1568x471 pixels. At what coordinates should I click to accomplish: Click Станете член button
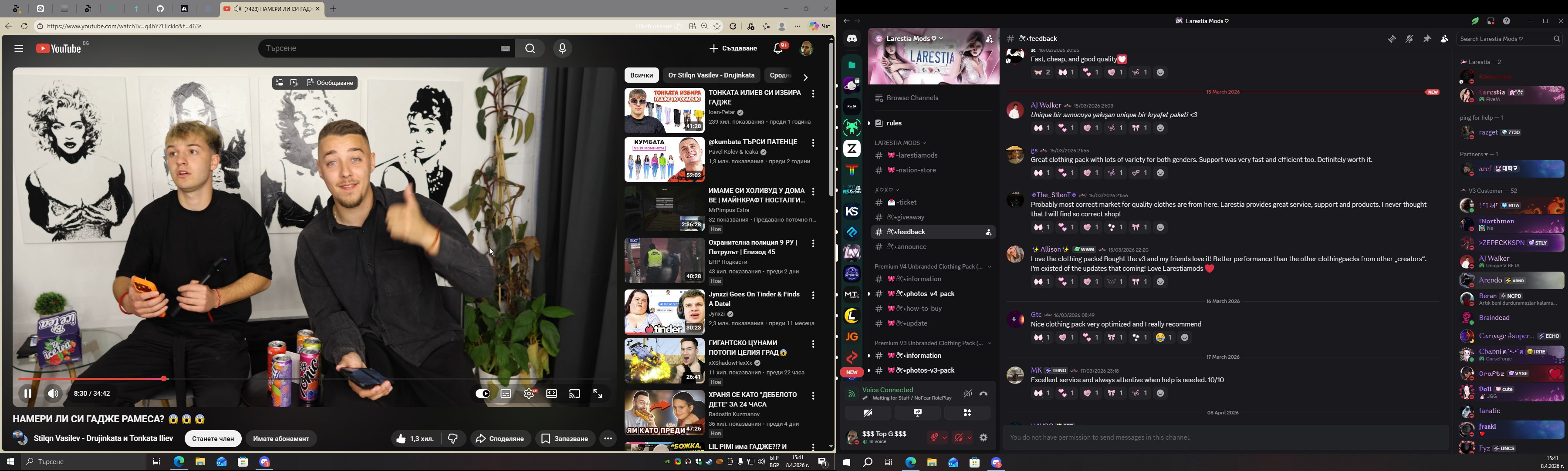pyautogui.click(x=213, y=439)
